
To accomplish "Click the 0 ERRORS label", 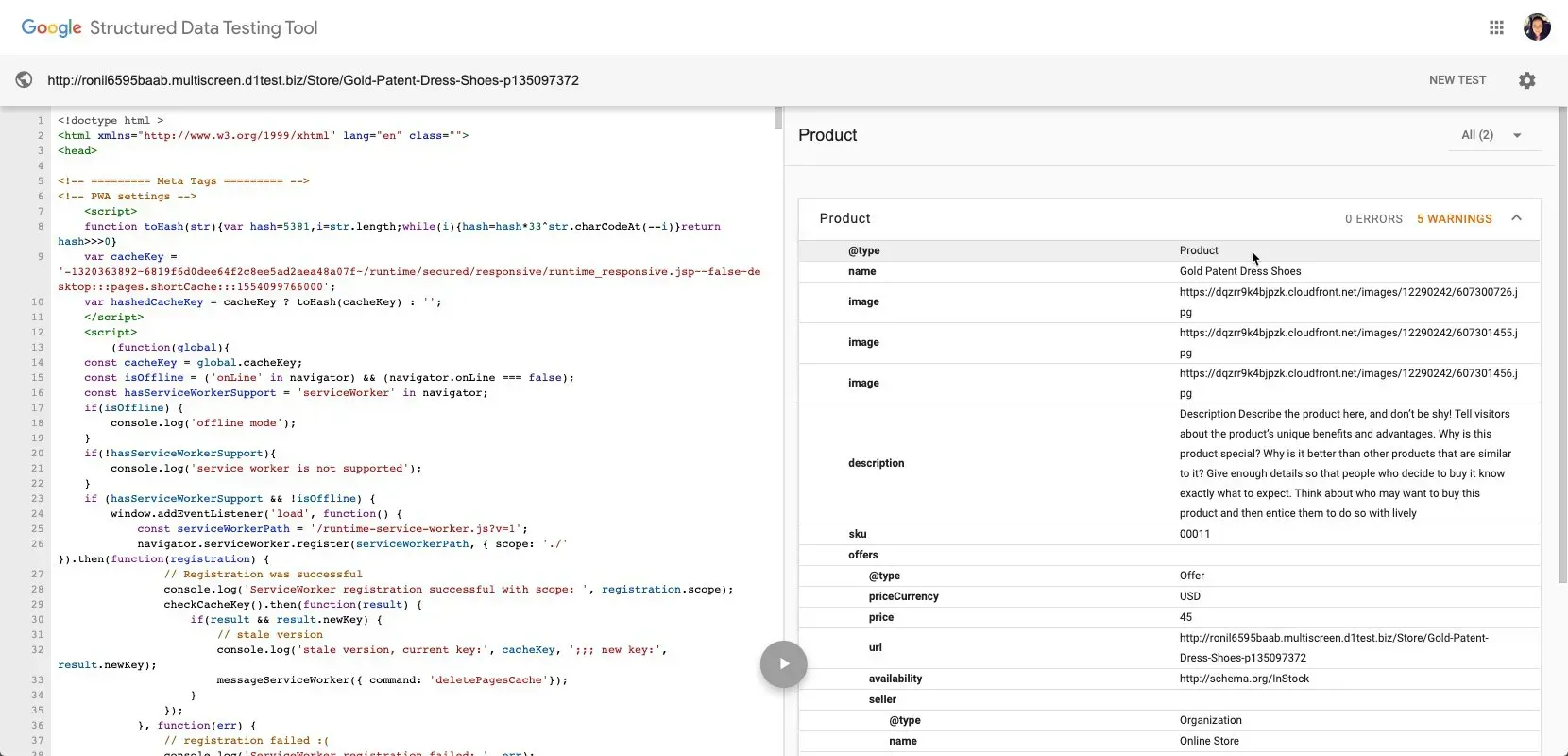I will click(x=1373, y=219).
